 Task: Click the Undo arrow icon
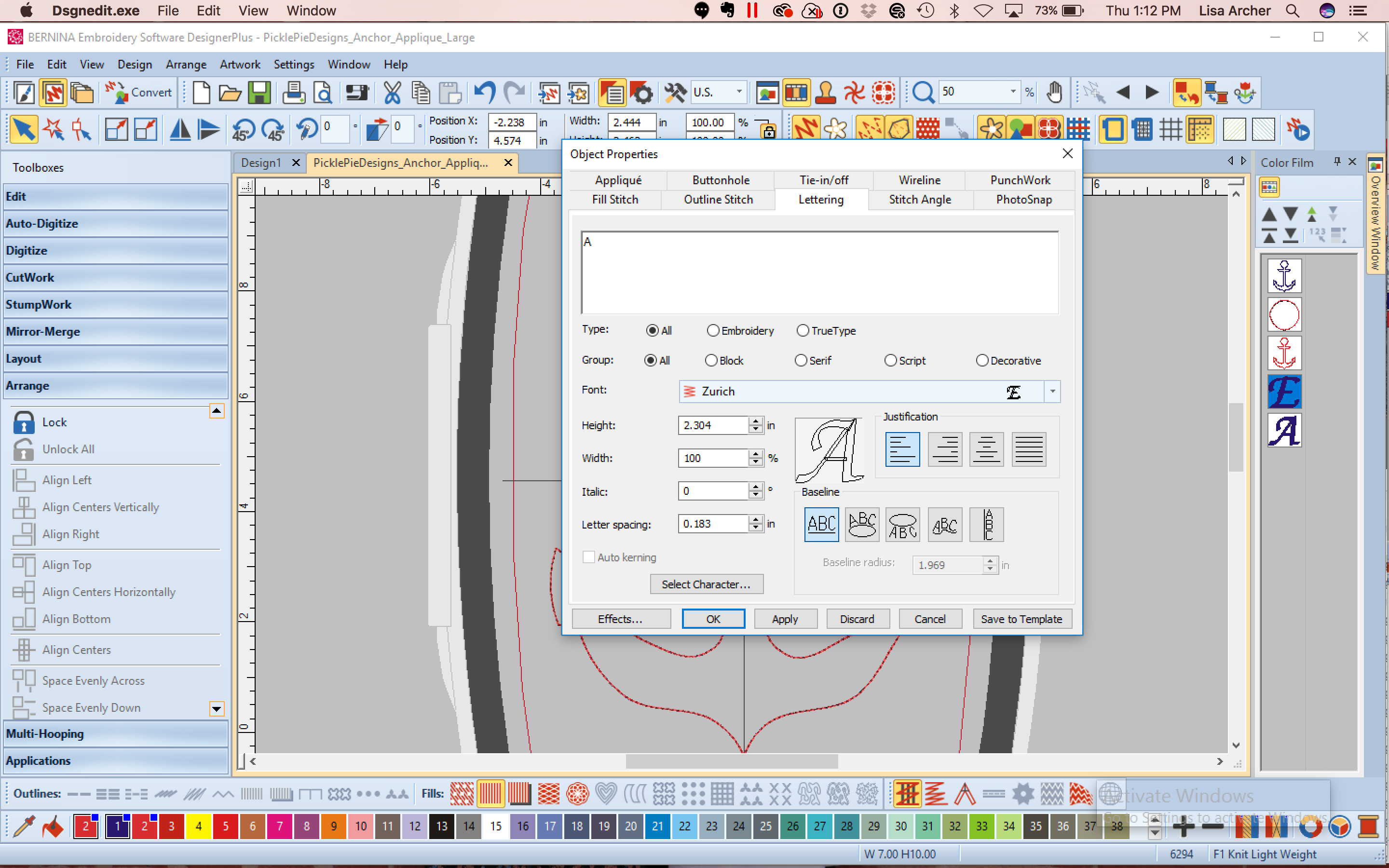(x=485, y=93)
